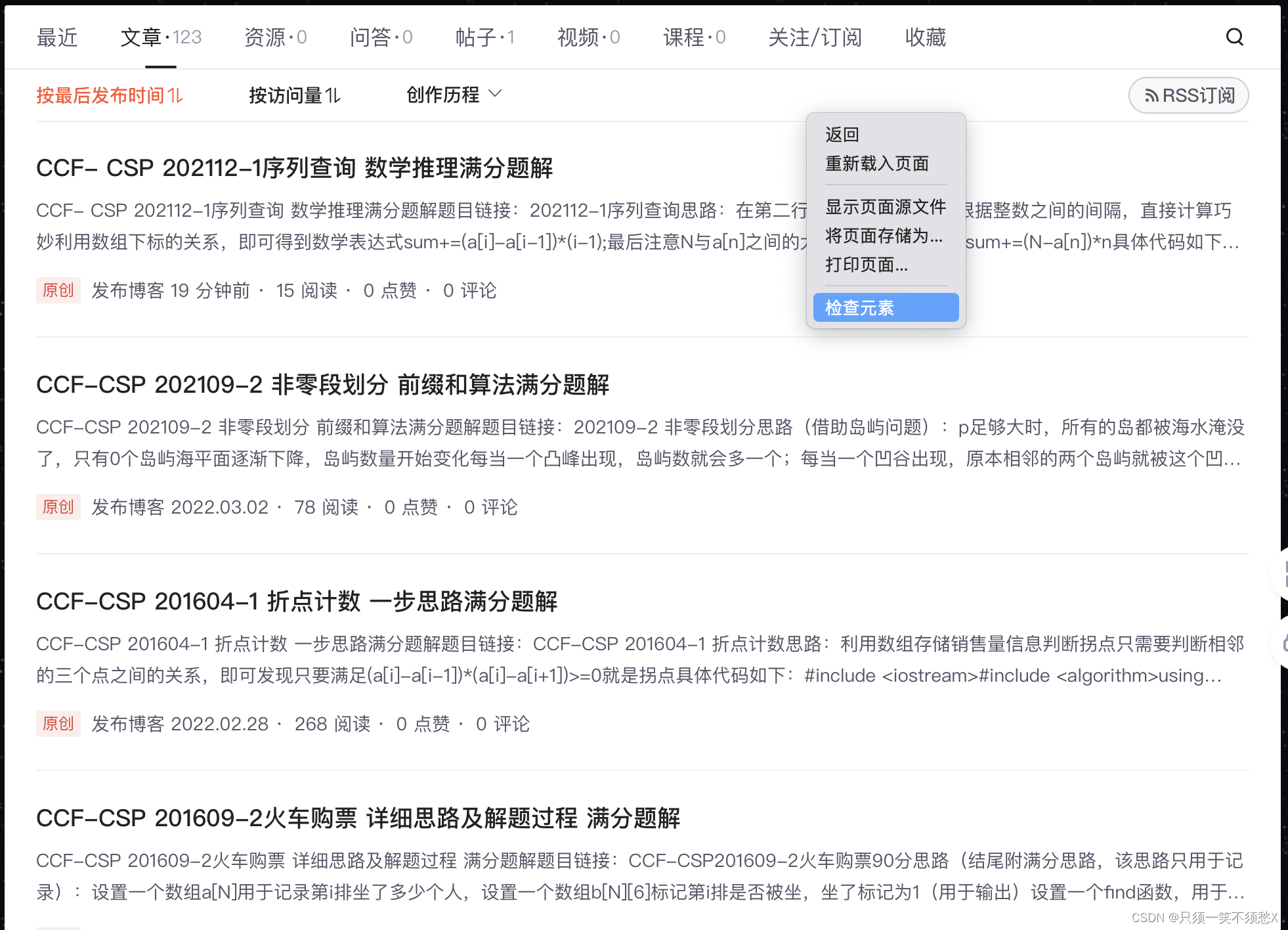Click the RSS订阅 button
This screenshot has height=930, width=1288.
[x=1188, y=96]
